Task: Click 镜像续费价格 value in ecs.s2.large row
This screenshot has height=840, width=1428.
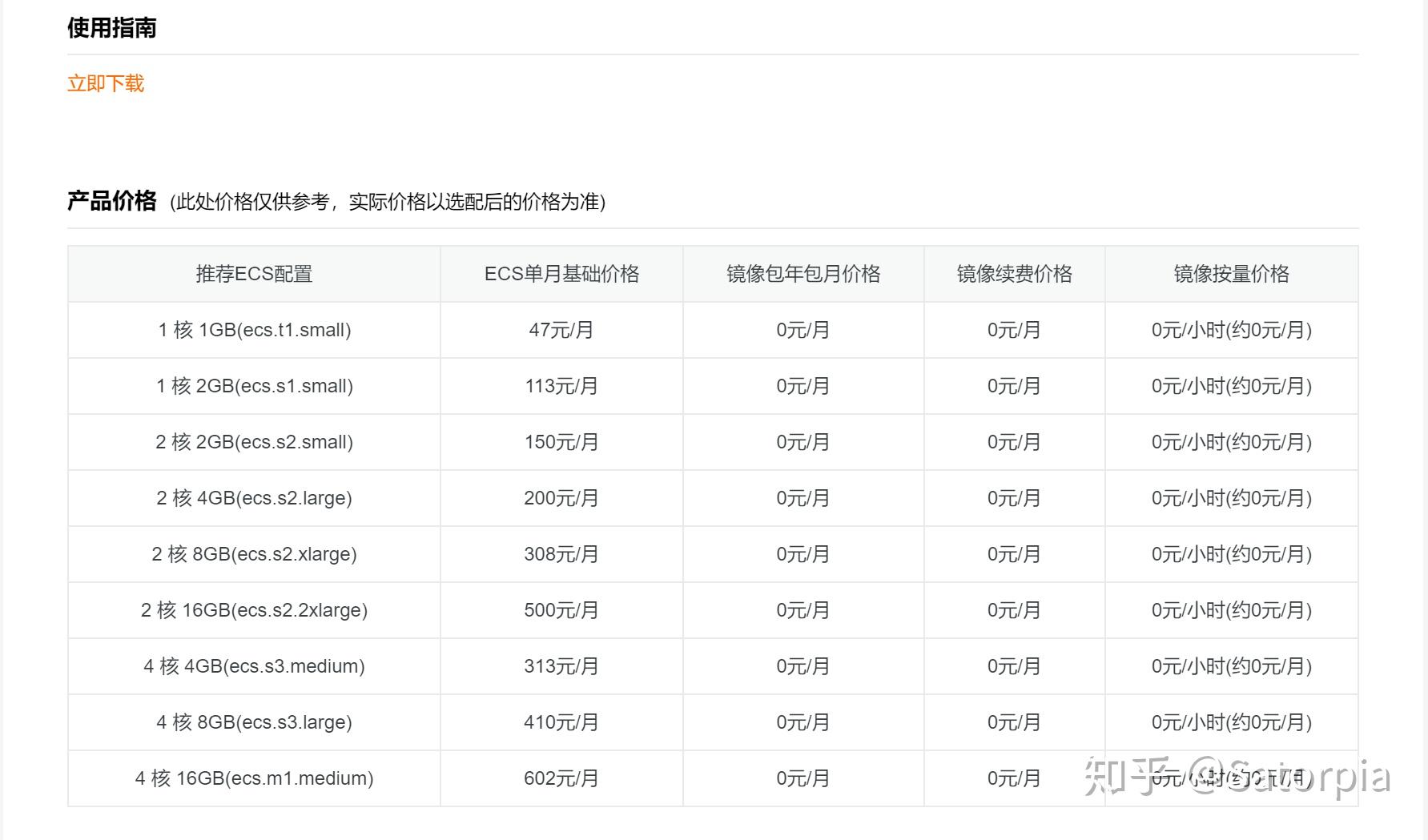Action: click(1015, 498)
